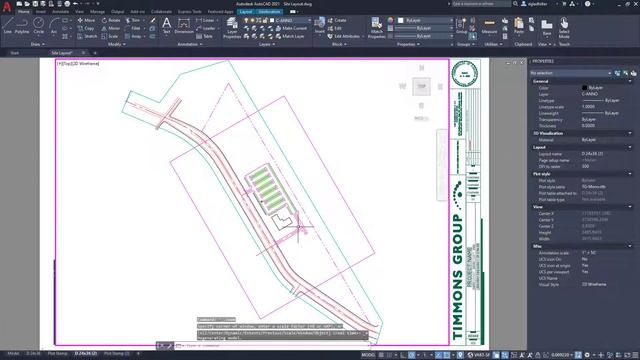The height and width of the screenshot is (360, 640).
Task: Click Make Current layer button
Action: (x=291, y=28)
